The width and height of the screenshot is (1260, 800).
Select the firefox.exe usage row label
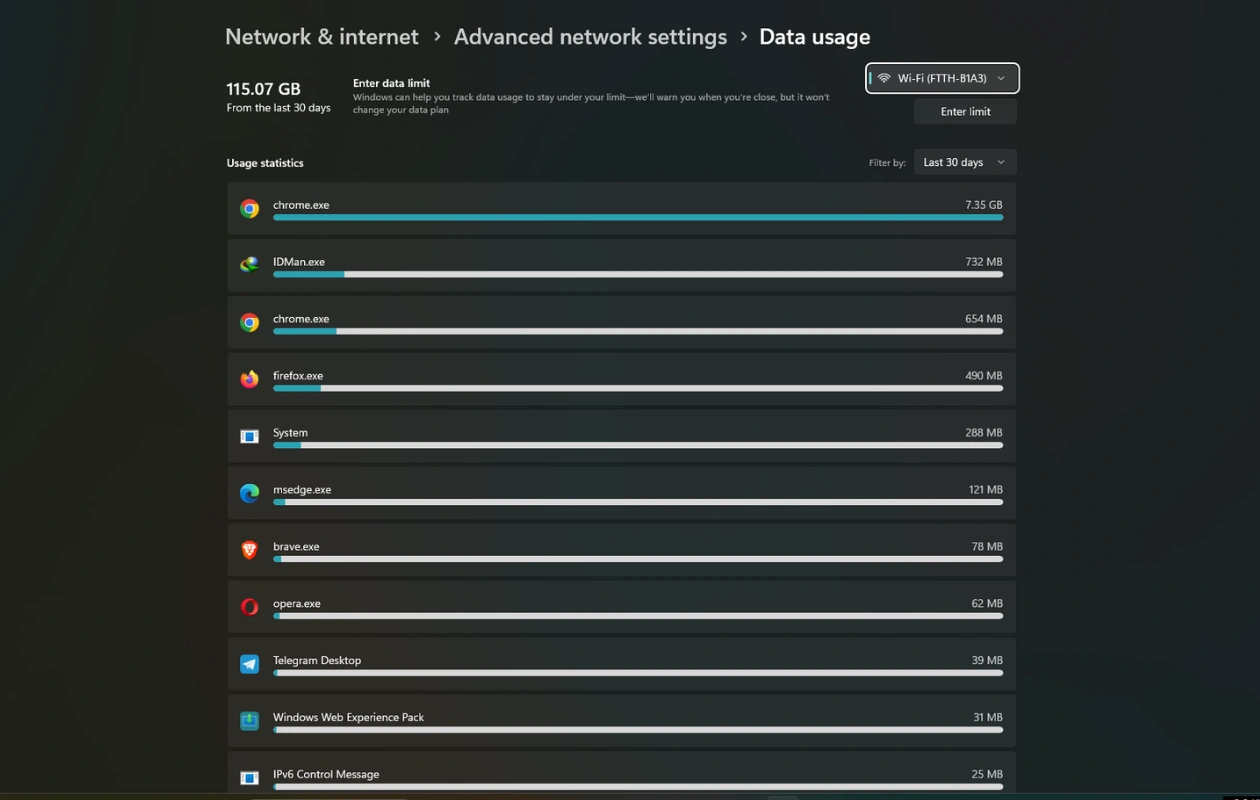coord(298,376)
